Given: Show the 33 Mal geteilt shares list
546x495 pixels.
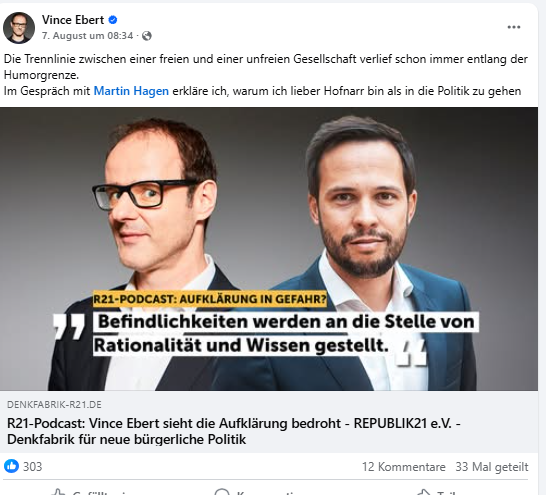Looking at the screenshot, I should 492,467.
